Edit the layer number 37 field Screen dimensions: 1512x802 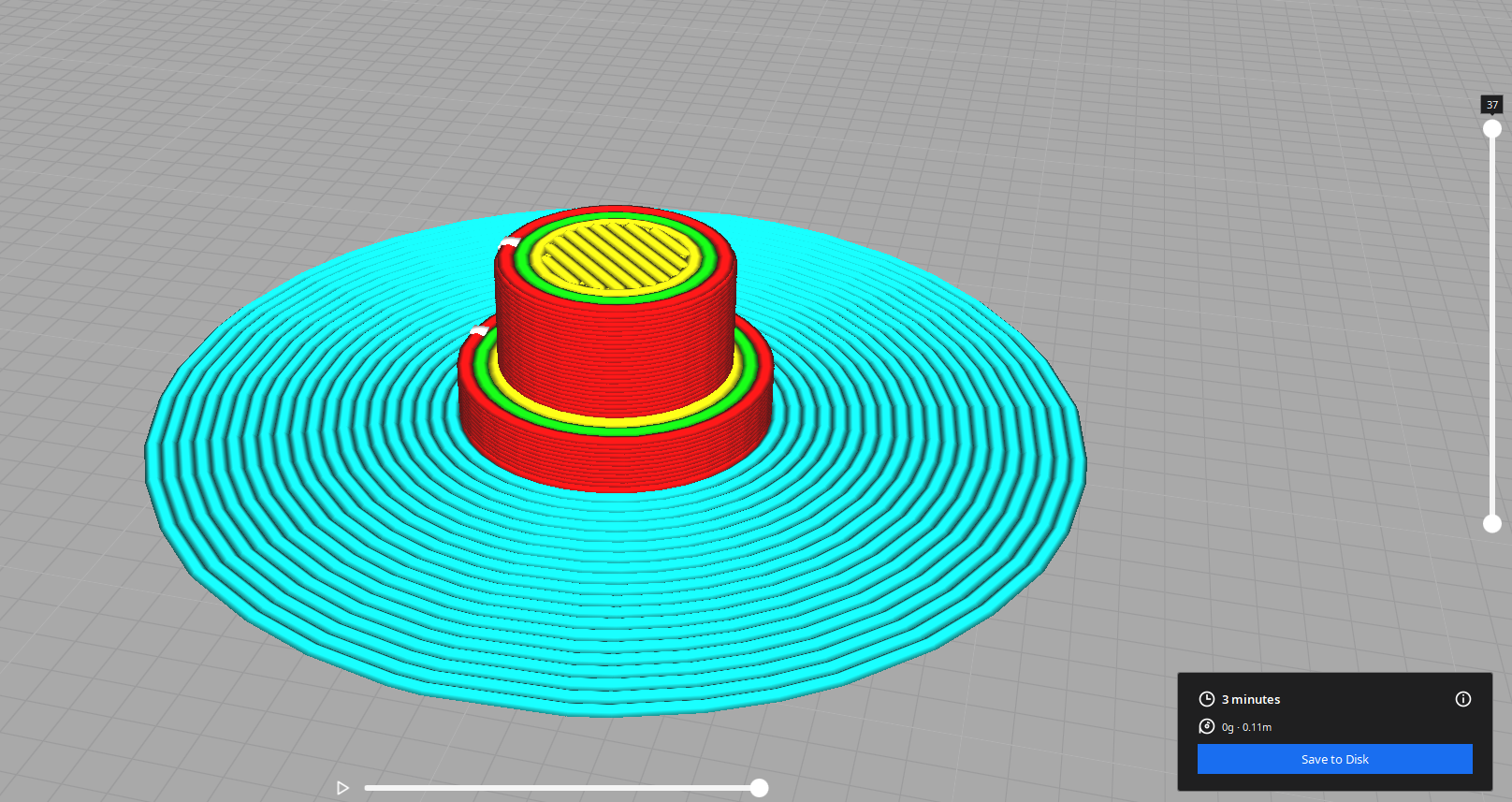pyautogui.click(x=1491, y=105)
